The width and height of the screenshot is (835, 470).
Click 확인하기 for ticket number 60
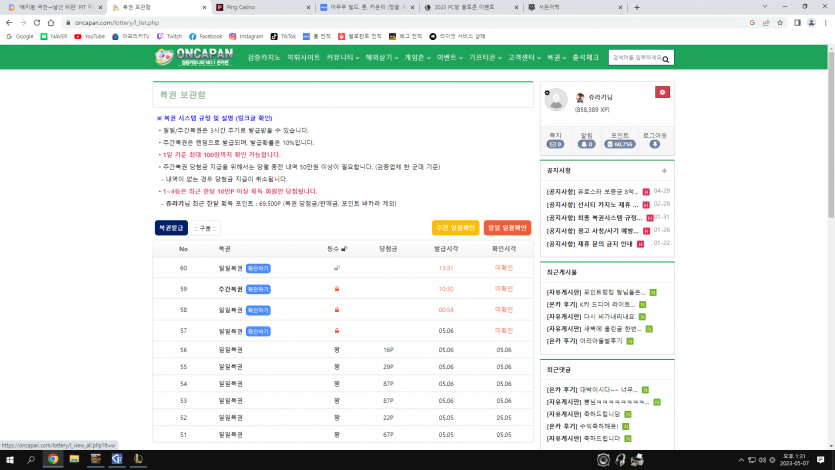coord(258,269)
